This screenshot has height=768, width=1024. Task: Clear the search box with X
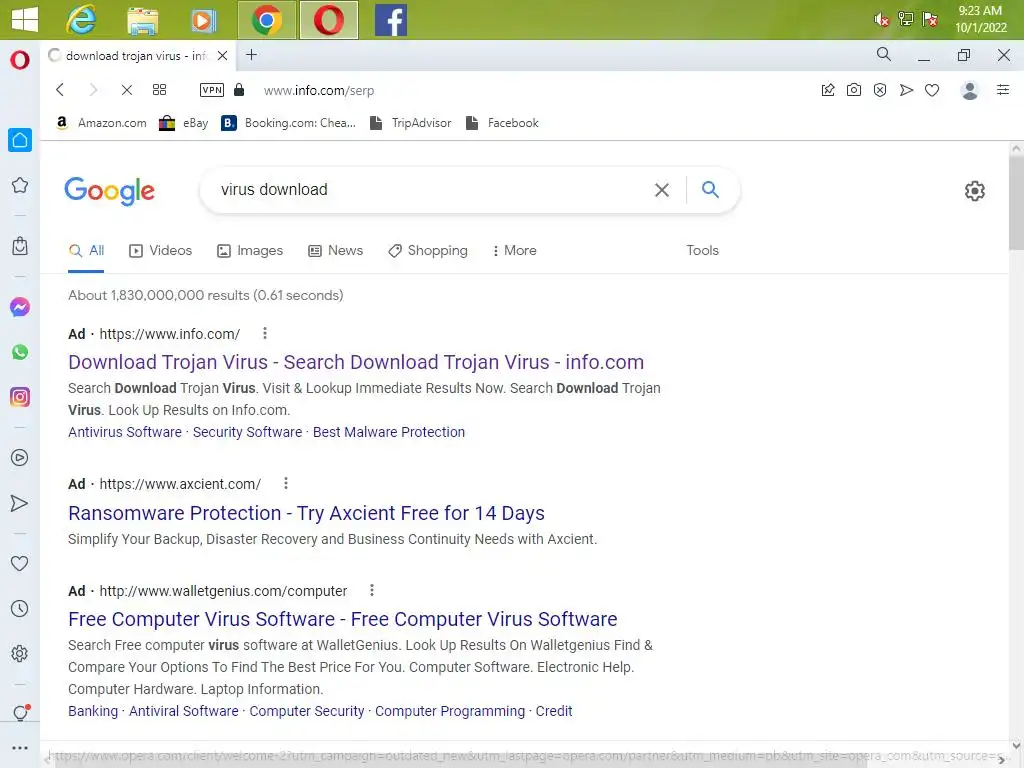point(662,190)
